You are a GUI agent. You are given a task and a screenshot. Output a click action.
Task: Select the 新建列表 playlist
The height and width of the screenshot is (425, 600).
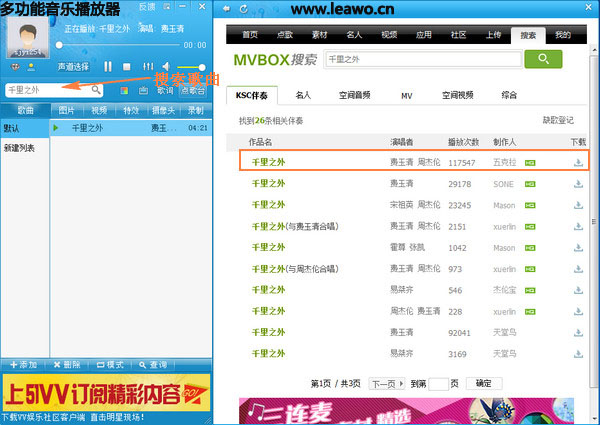click(25, 148)
